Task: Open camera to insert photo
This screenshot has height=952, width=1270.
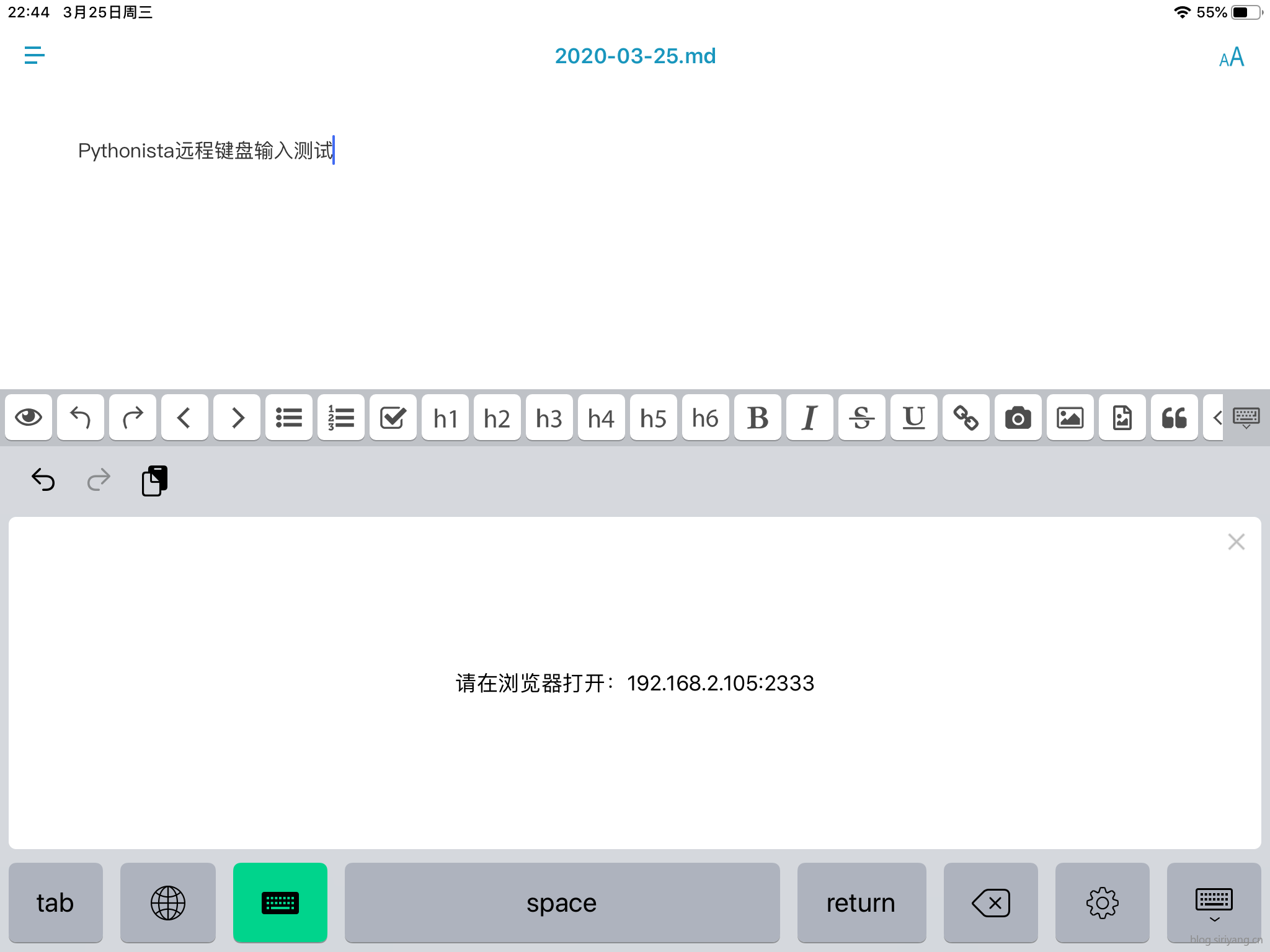Action: pyautogui.click(x=1018, y=418)
